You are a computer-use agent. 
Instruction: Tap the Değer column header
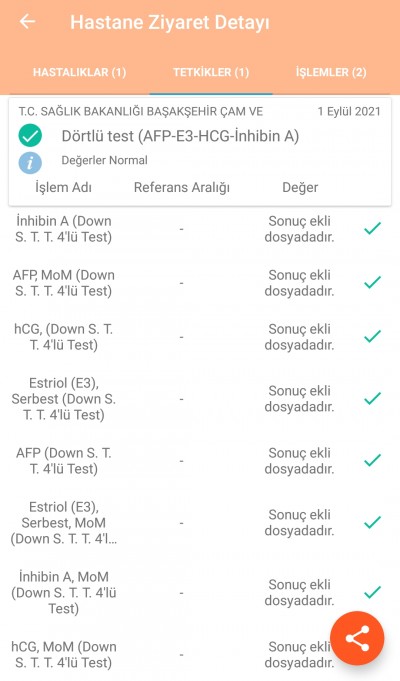coord(300,188)
